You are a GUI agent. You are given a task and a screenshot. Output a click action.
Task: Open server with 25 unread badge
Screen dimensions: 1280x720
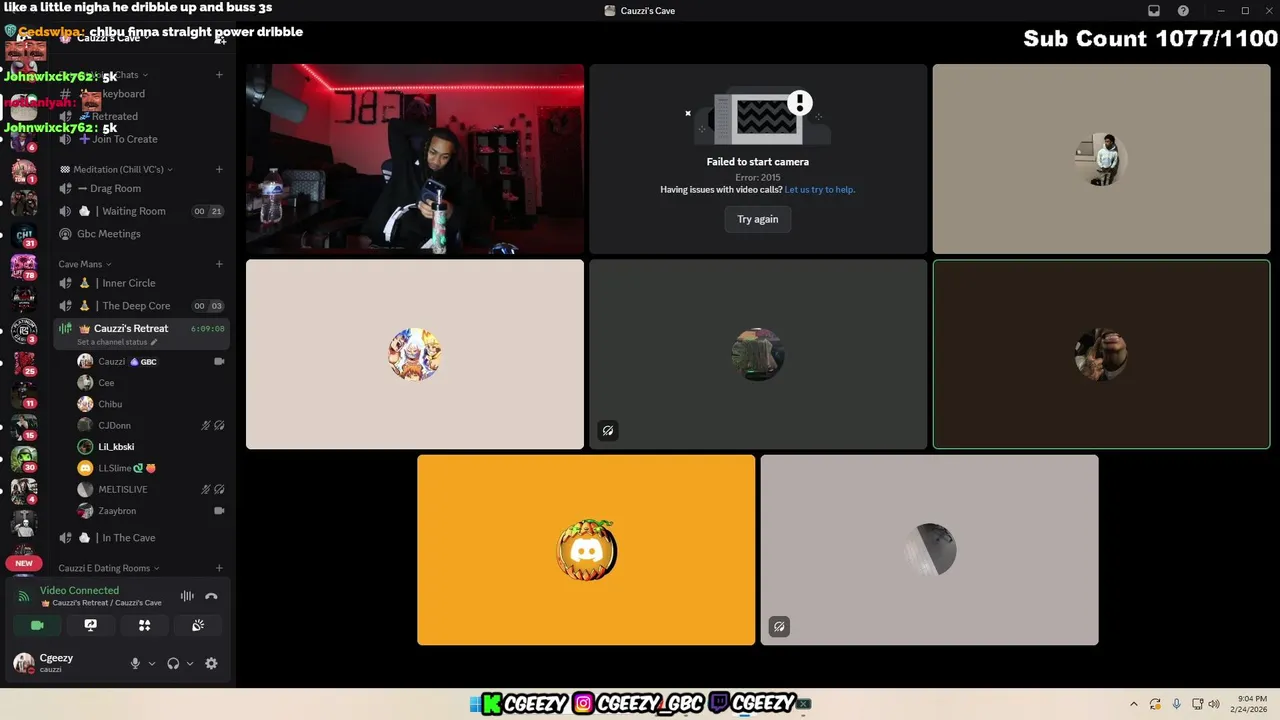point(23,363)
